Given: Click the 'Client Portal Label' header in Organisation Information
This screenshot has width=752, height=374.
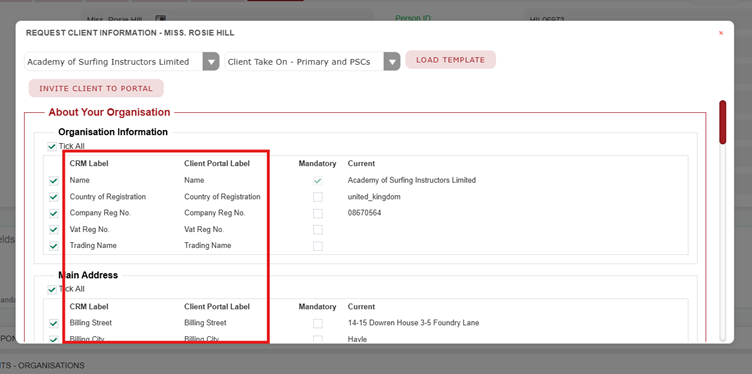Looking at the screenshot, I should 217,164.
